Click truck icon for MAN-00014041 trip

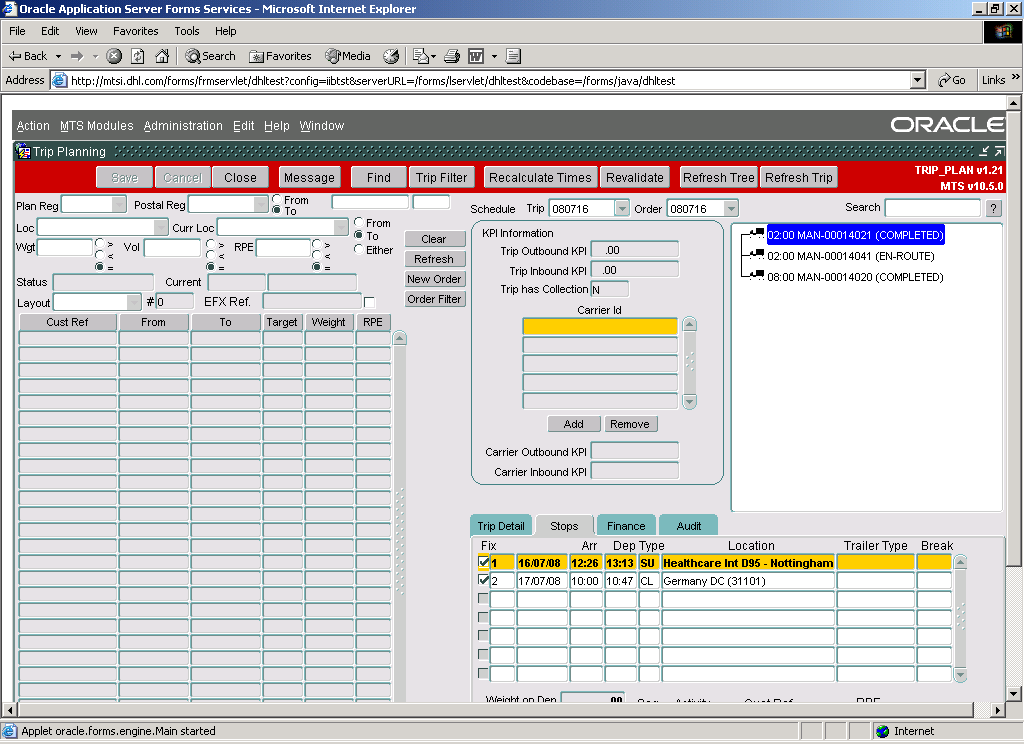click(756, 255)
